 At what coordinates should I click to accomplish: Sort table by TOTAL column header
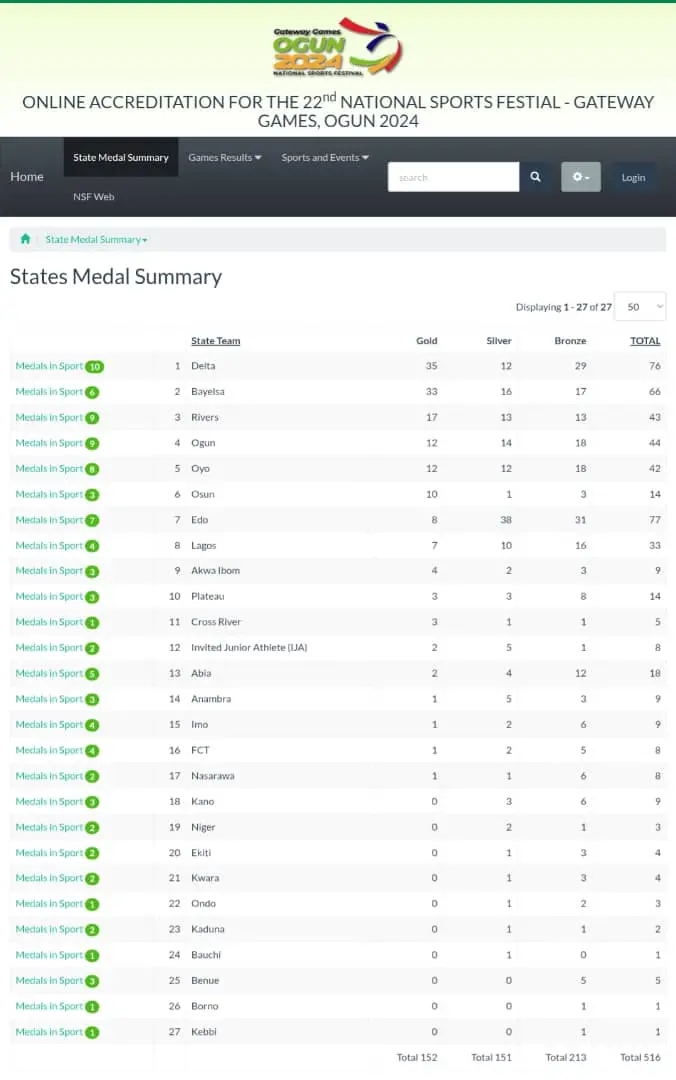(x=645, y=341)
